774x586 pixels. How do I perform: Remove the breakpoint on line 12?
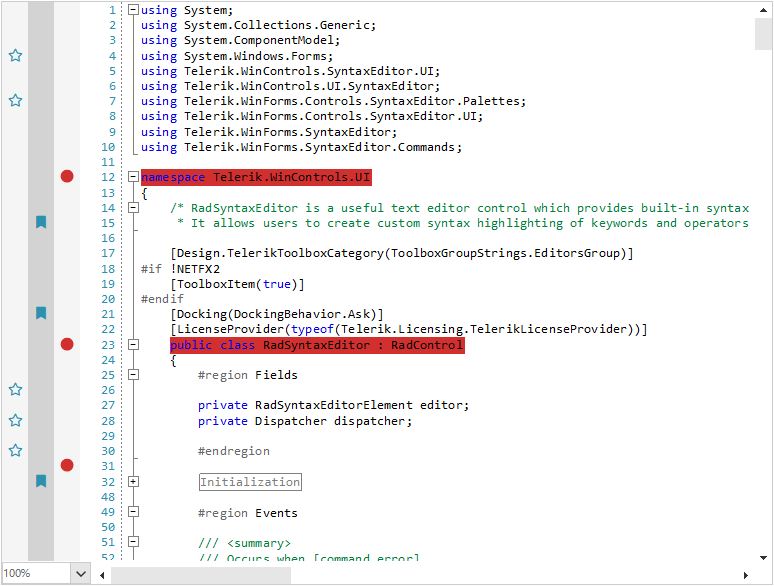pos(67,176)
